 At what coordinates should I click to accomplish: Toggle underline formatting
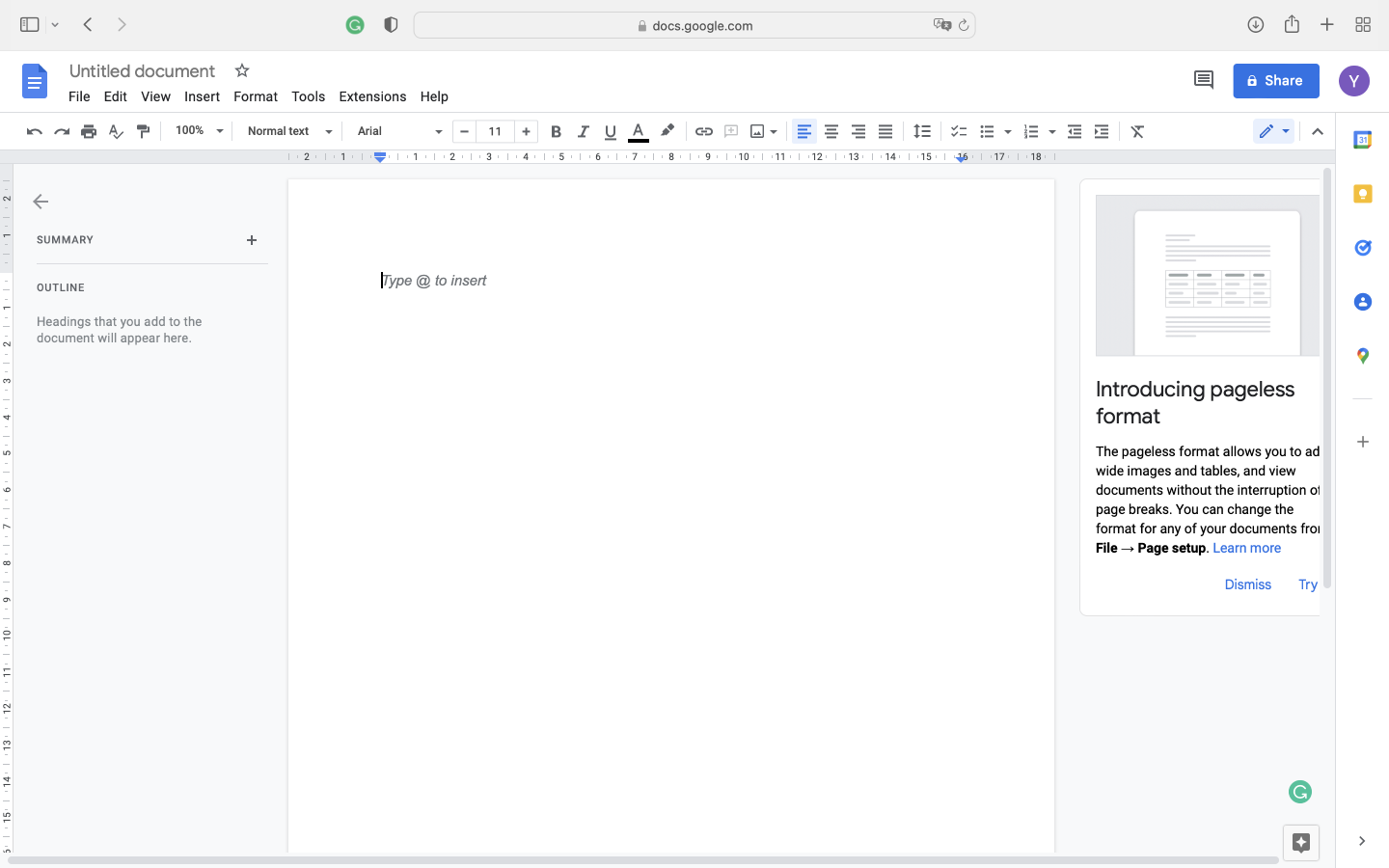click(611, 131)
